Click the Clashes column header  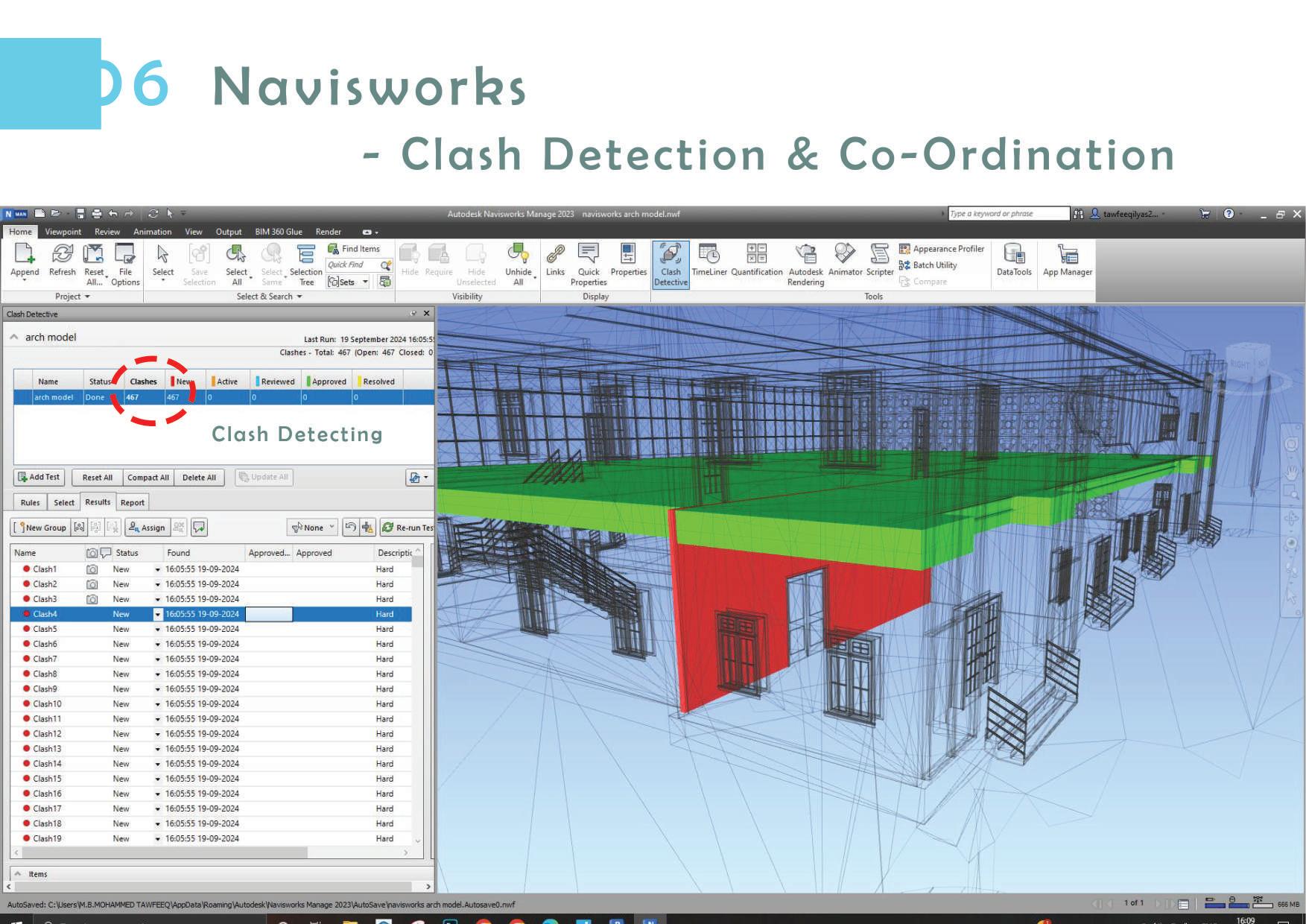[x=144, y=382]
